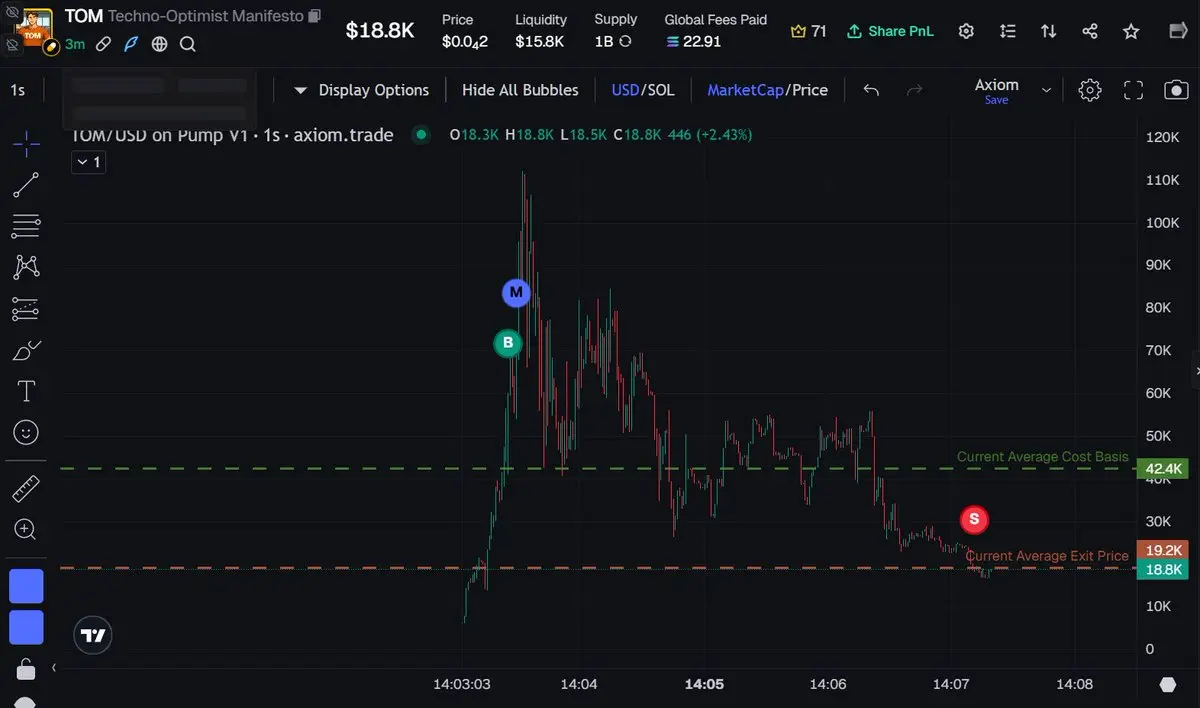
Task: Toggle the lower hidden-eye icon on avatar
Action: (x=12, y=45)
